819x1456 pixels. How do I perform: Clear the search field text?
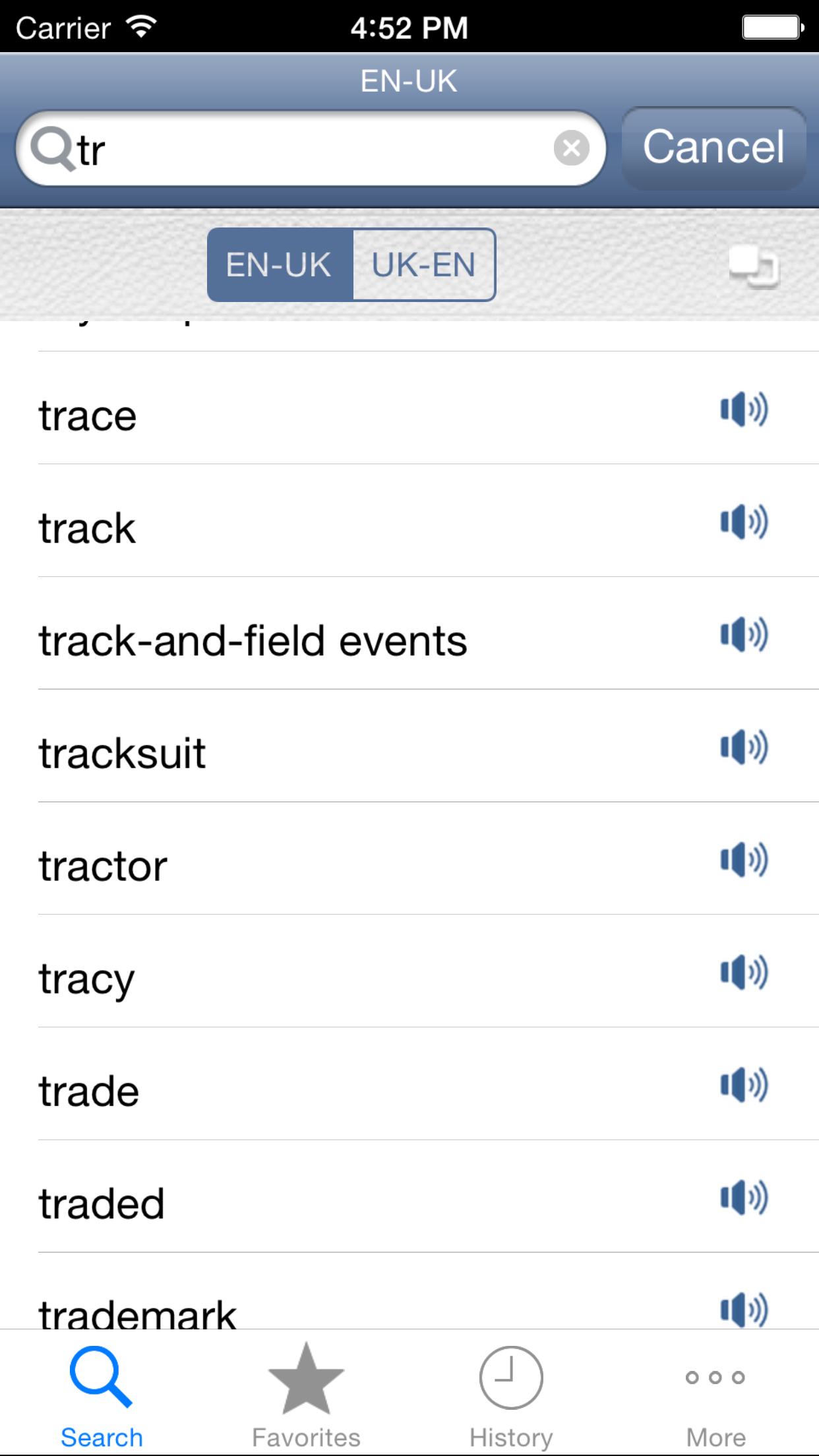point(571,148)
